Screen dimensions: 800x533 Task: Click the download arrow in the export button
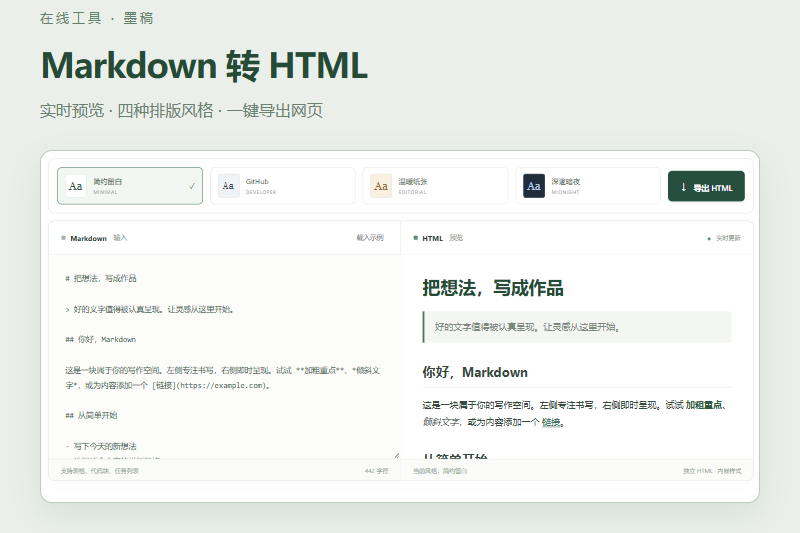pyautogui.click(x=684, y=187)
